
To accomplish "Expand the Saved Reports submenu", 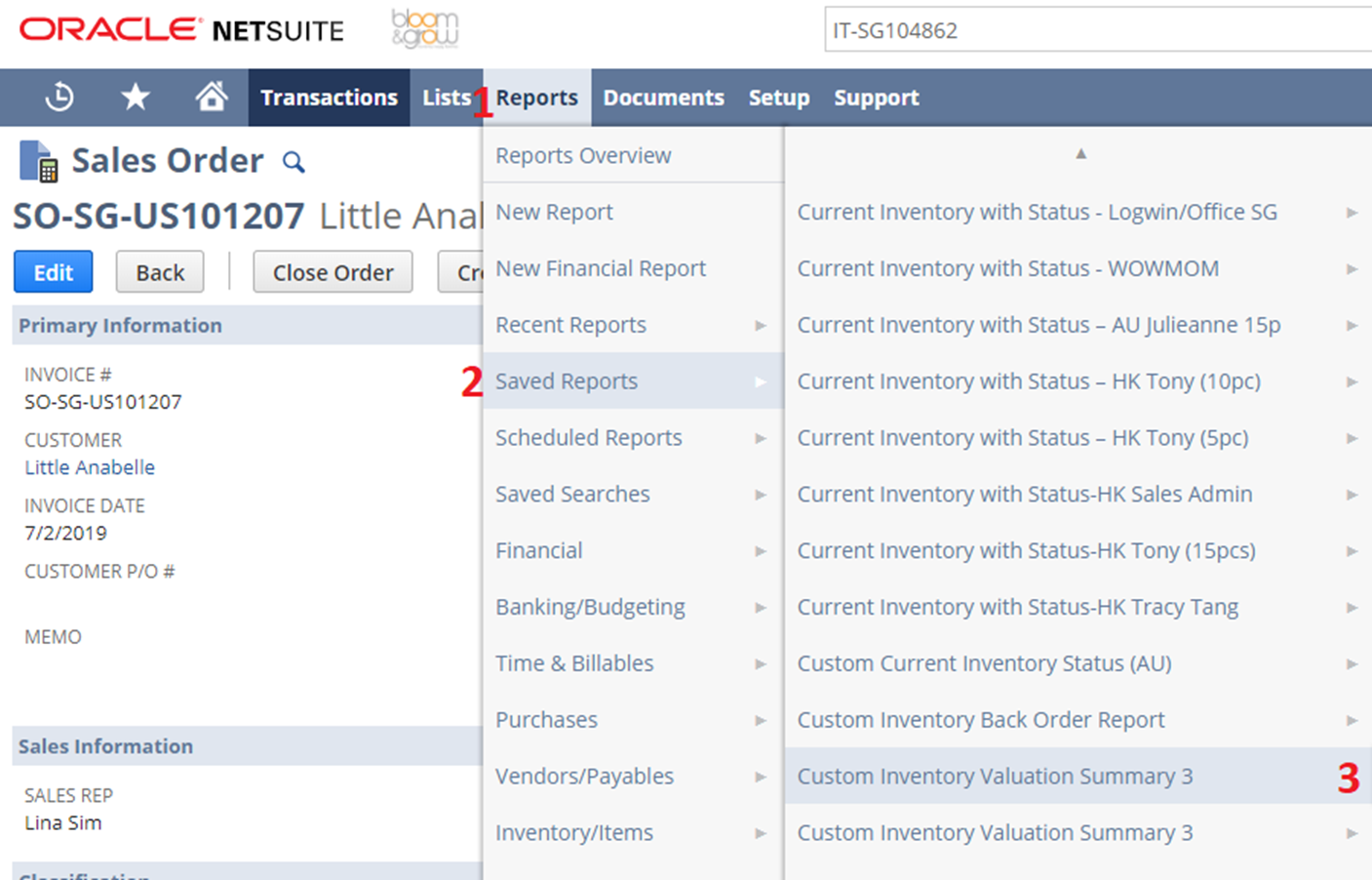I will point(633,381).
